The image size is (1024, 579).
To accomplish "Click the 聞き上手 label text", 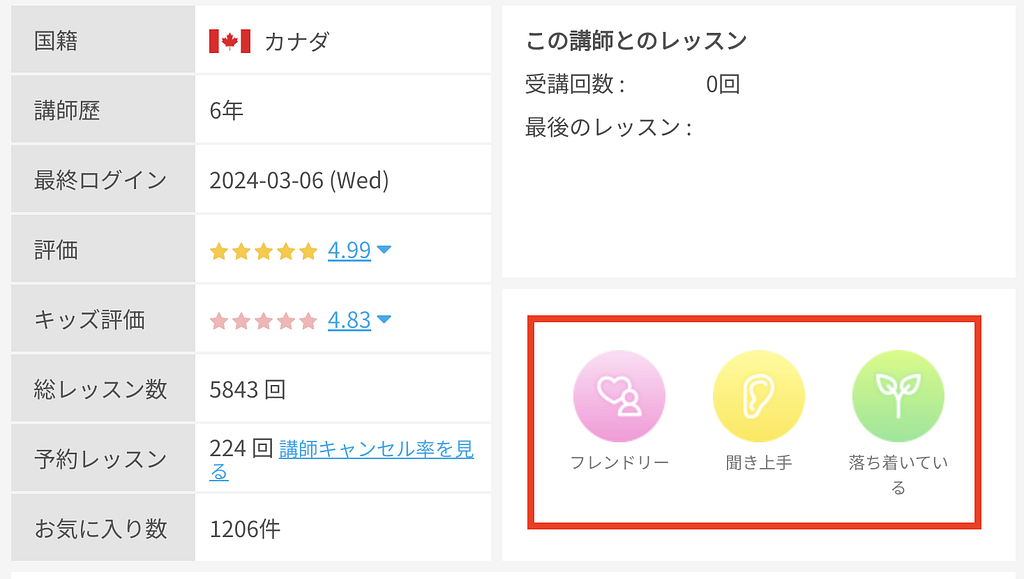I will tap(758, 463).
